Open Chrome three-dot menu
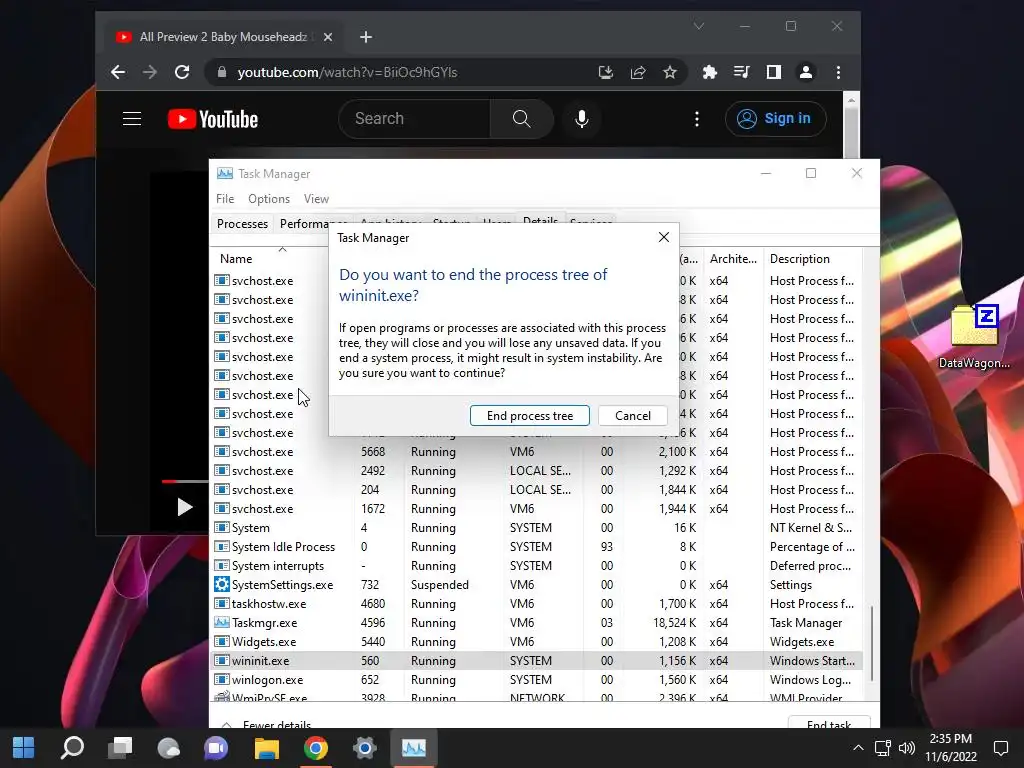Image resolution: width=1024 pixels, height=768 pixels. point(839,72)
